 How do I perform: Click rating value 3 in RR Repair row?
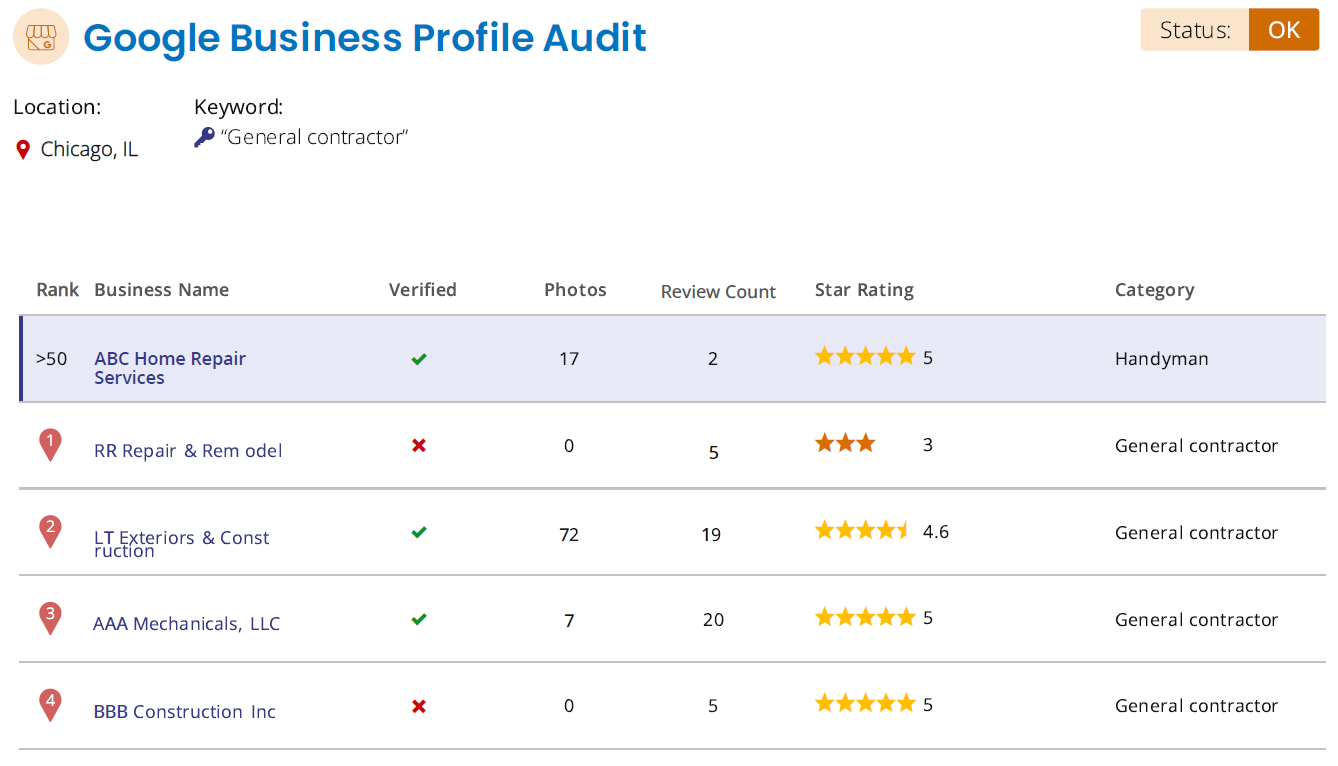tap(928, 445)
